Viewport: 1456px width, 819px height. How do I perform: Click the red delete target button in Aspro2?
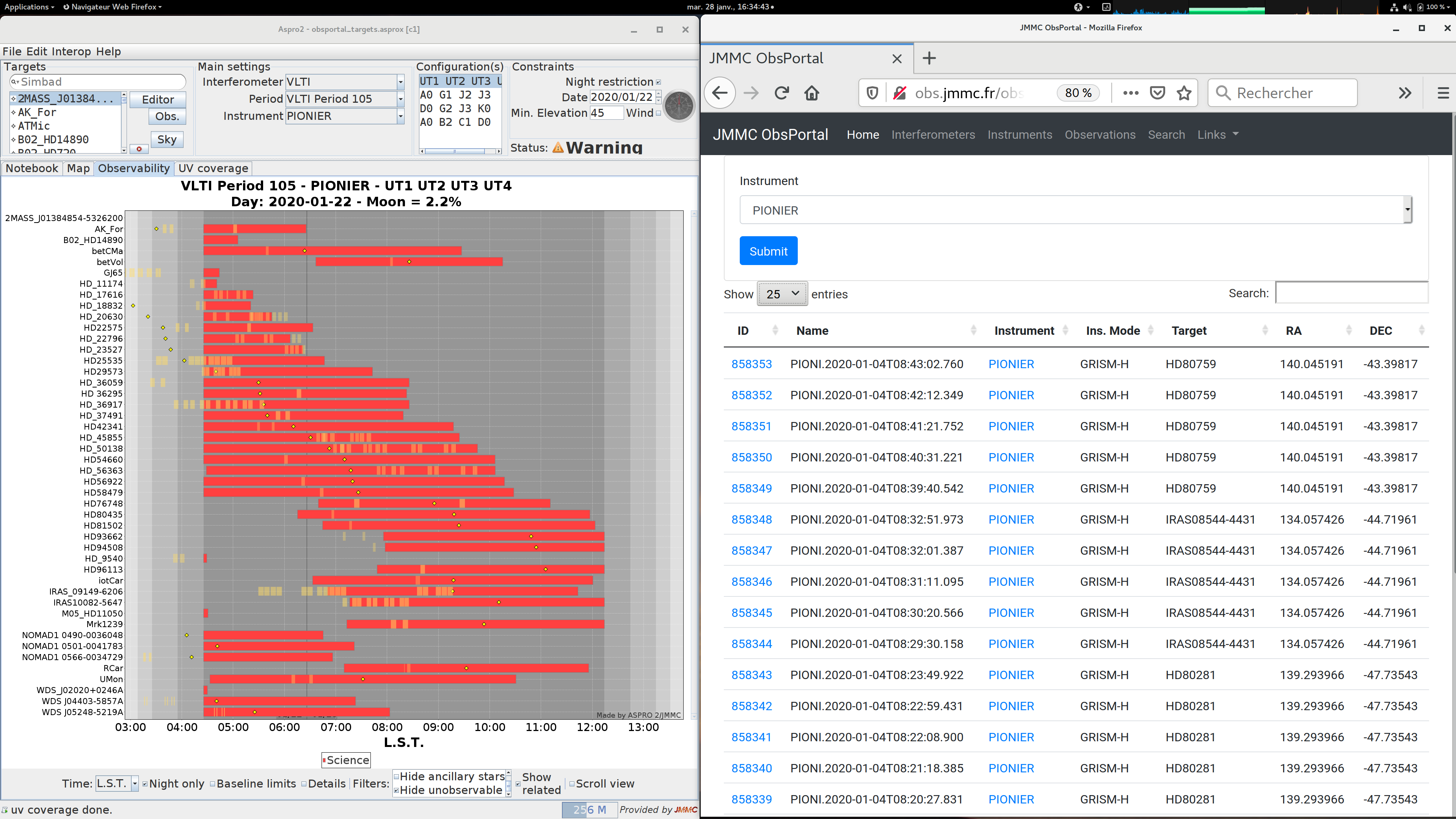[x=139, y=149]
